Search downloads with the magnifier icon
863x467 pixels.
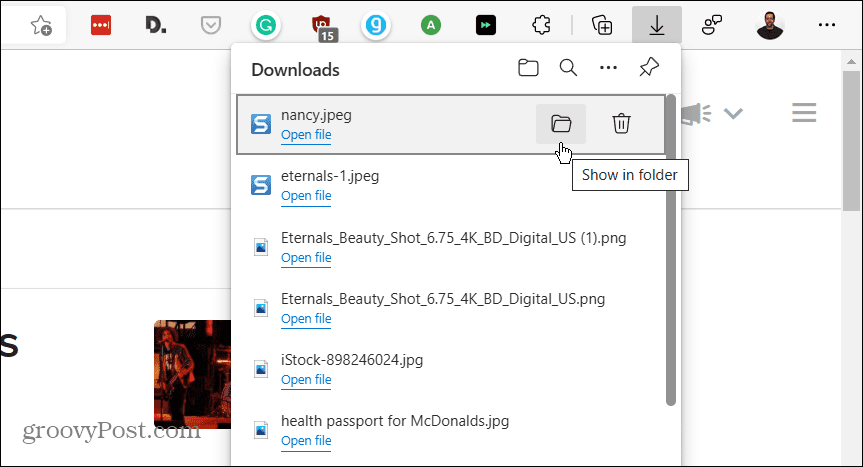pos(568,69)
